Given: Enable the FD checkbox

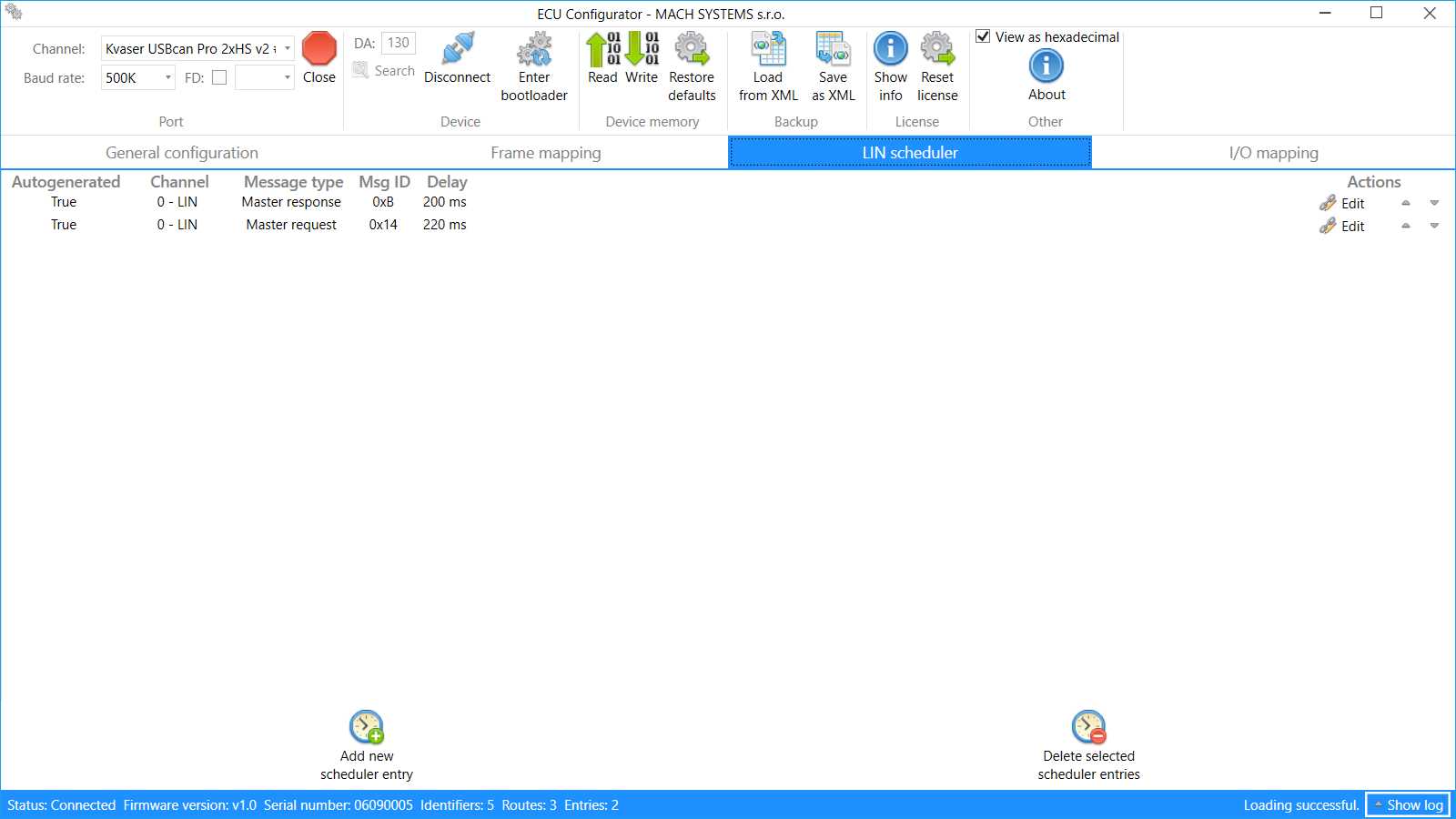Looking at the screenshot, I should [218, 77].
